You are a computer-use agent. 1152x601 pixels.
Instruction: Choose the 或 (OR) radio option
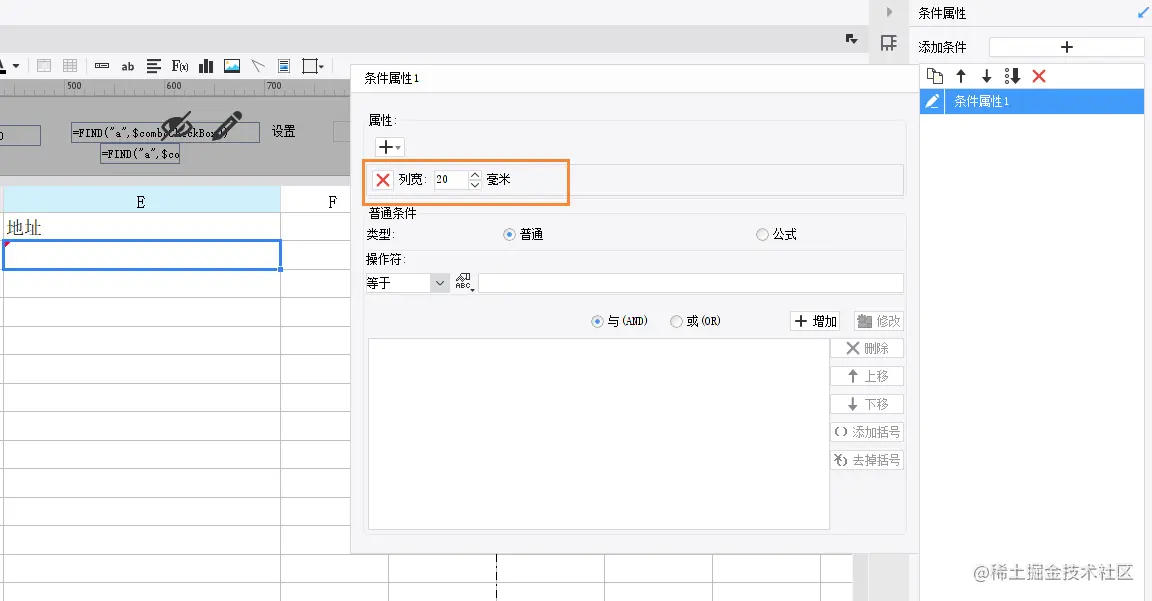pyautogui.click(x=676, y=321)
